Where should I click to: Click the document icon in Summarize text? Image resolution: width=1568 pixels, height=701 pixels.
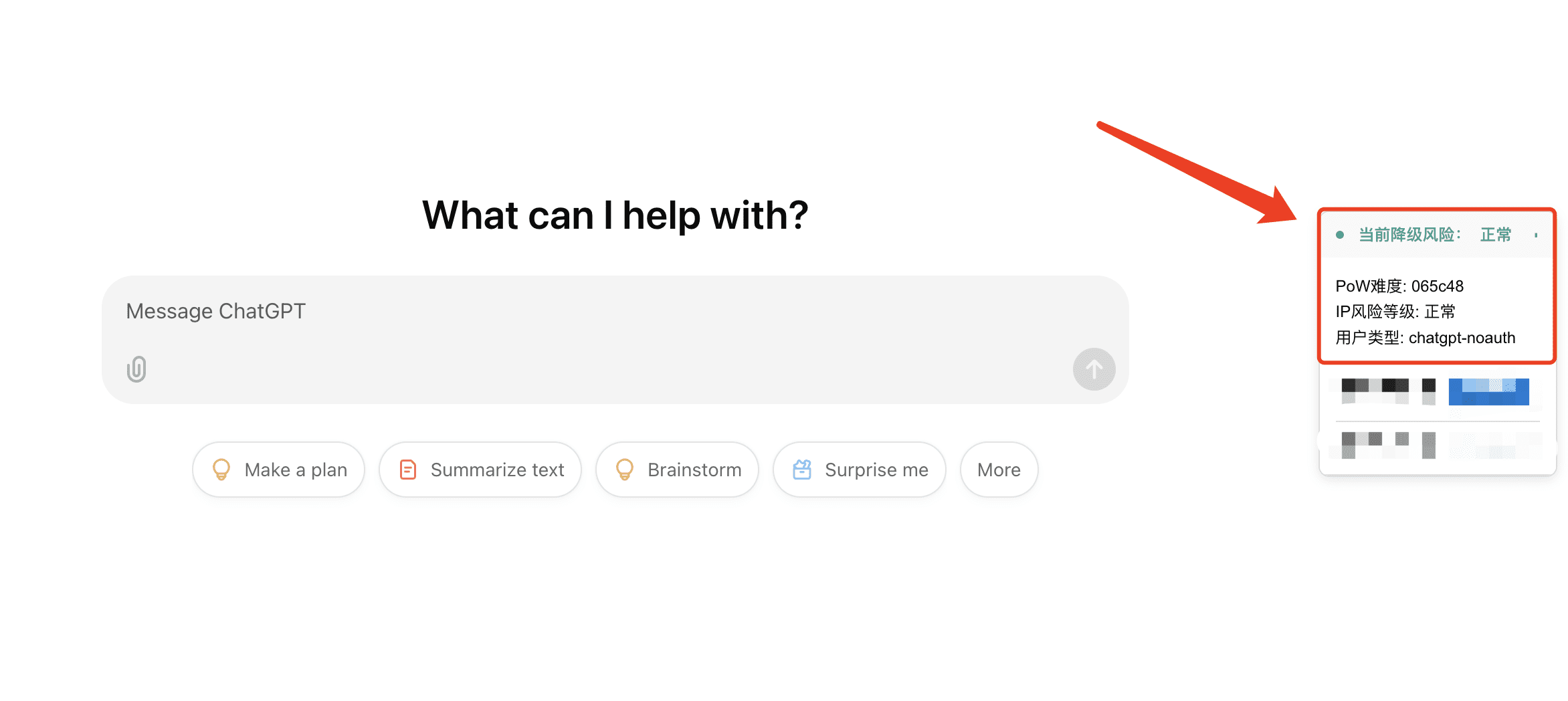click(408, 470)
